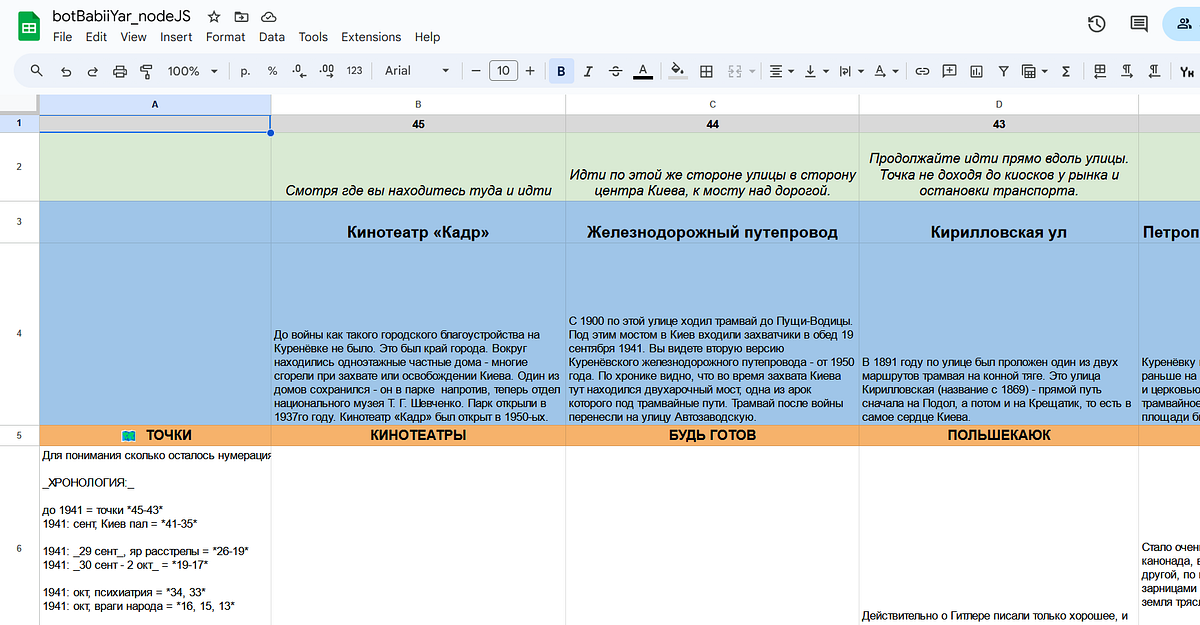Click the sheet direction icon
The height and width of the screenshot is (625, 1200).
1100,71
